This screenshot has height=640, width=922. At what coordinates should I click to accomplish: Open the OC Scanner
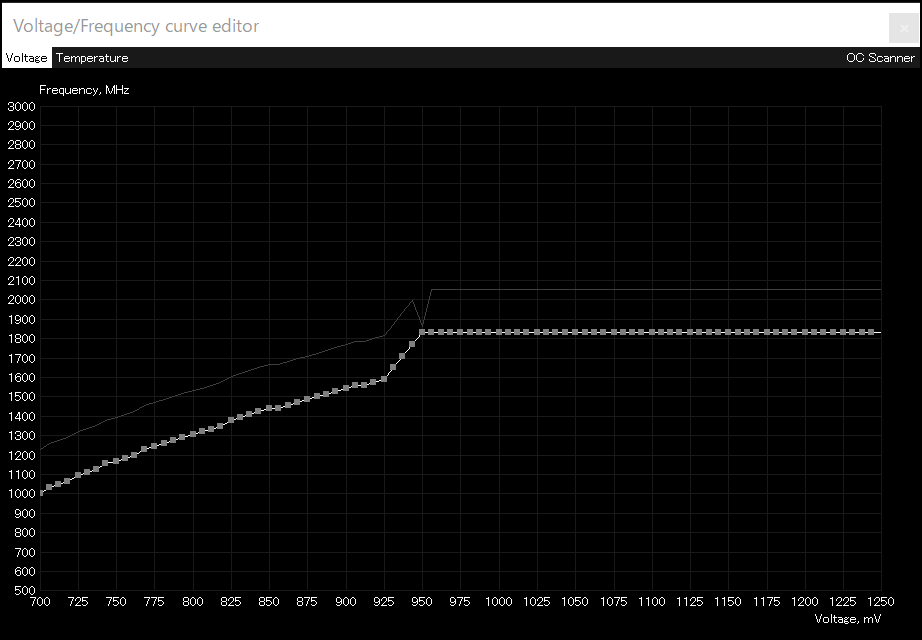click(880, 58)
